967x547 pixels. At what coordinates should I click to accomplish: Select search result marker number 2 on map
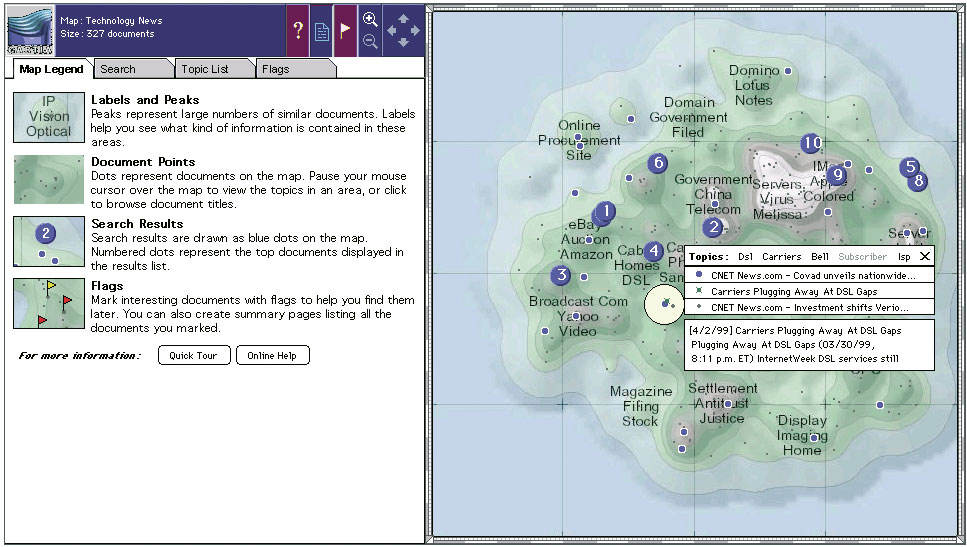tap(714, 227)
